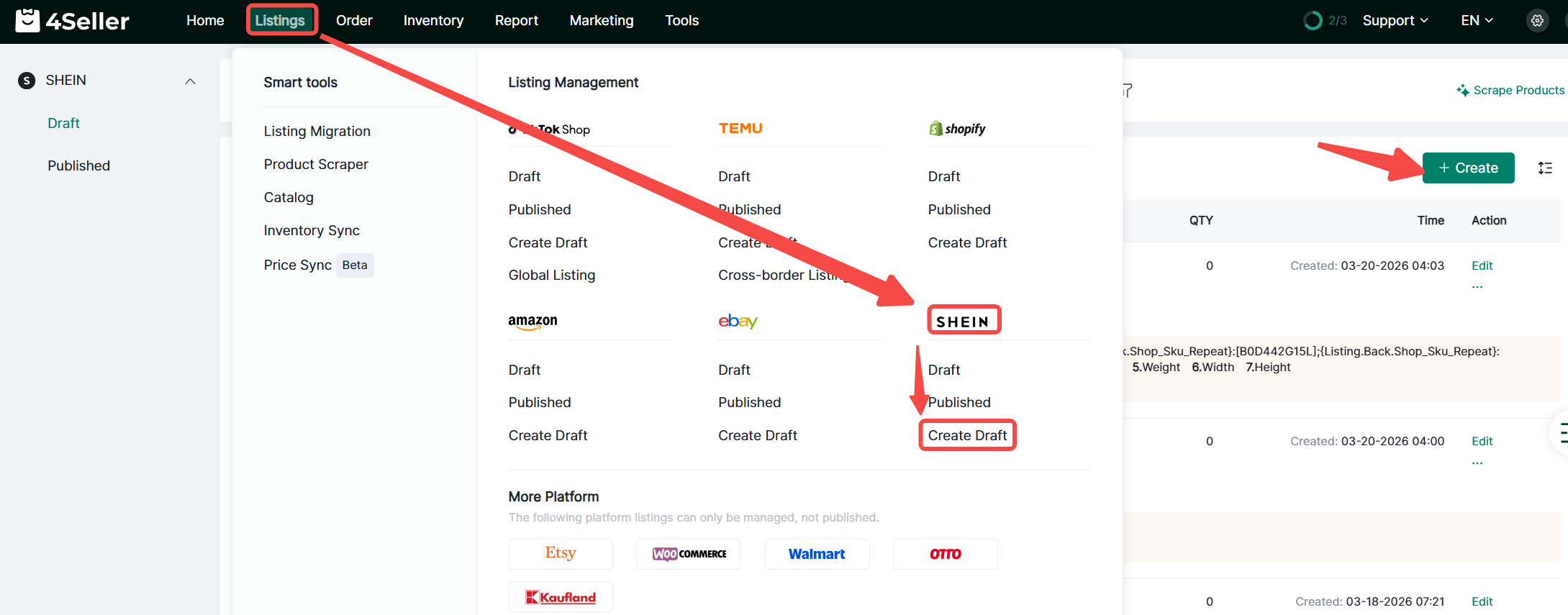Click Create Draft under SHEIN
Viewport: 1568px width, 615px height.
pyautogui.click(x=967, y=435)
